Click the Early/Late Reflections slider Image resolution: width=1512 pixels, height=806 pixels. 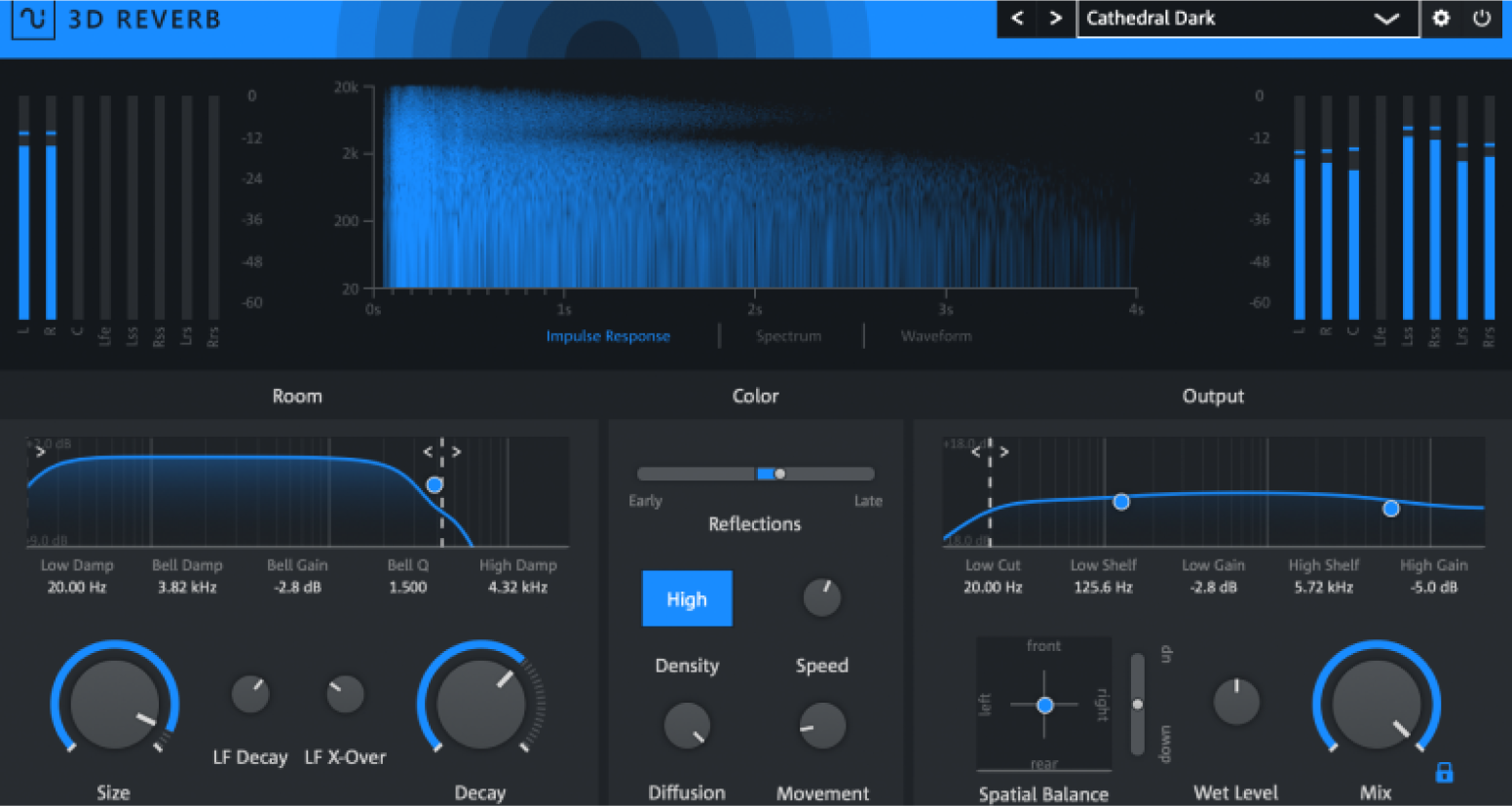(755, 474)
